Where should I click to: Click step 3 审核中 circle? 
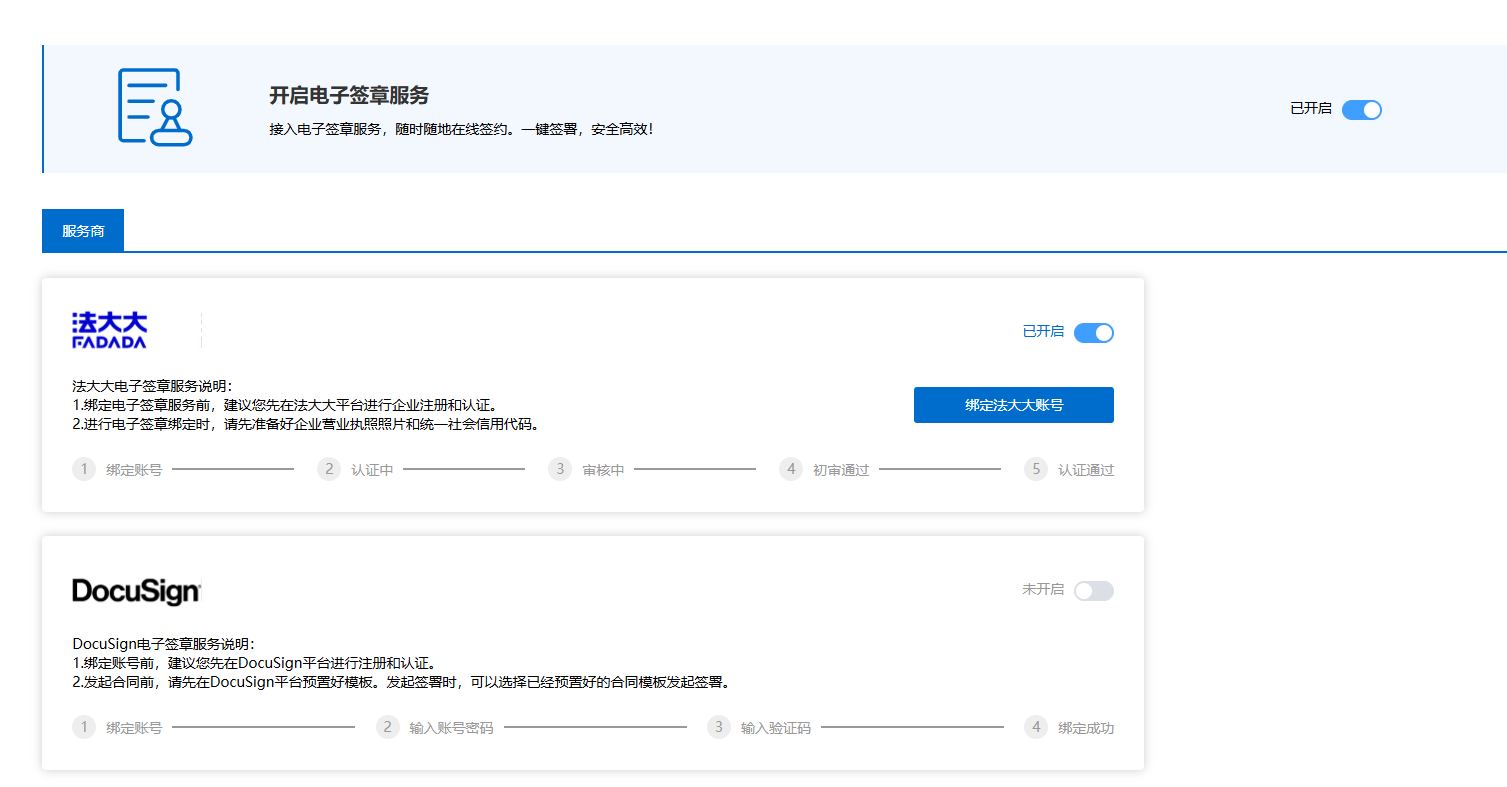[x=560, y=469]
